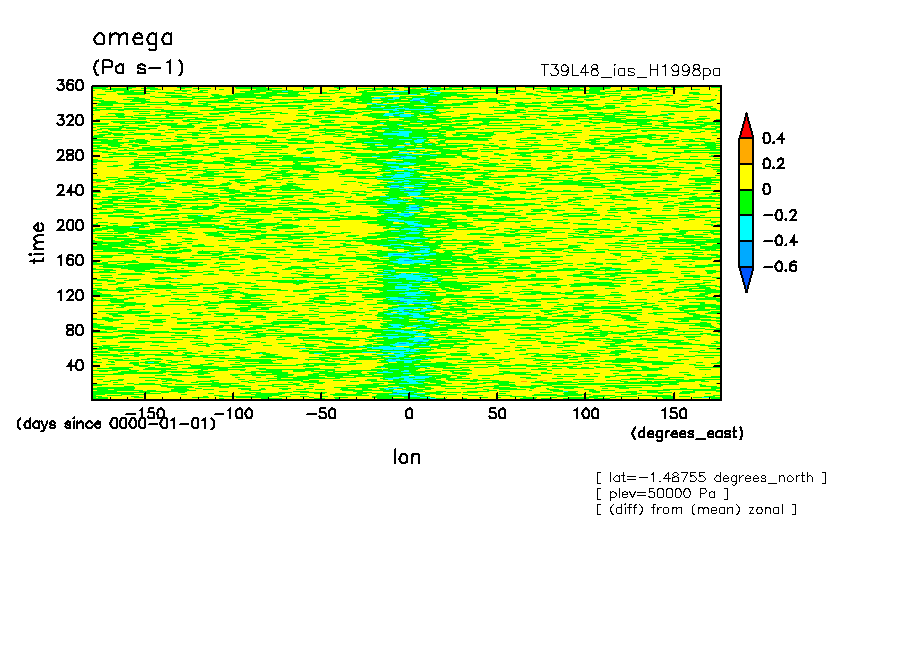
Task: Click the colorbar label -0.6
Action: click(x=780, y=266)
